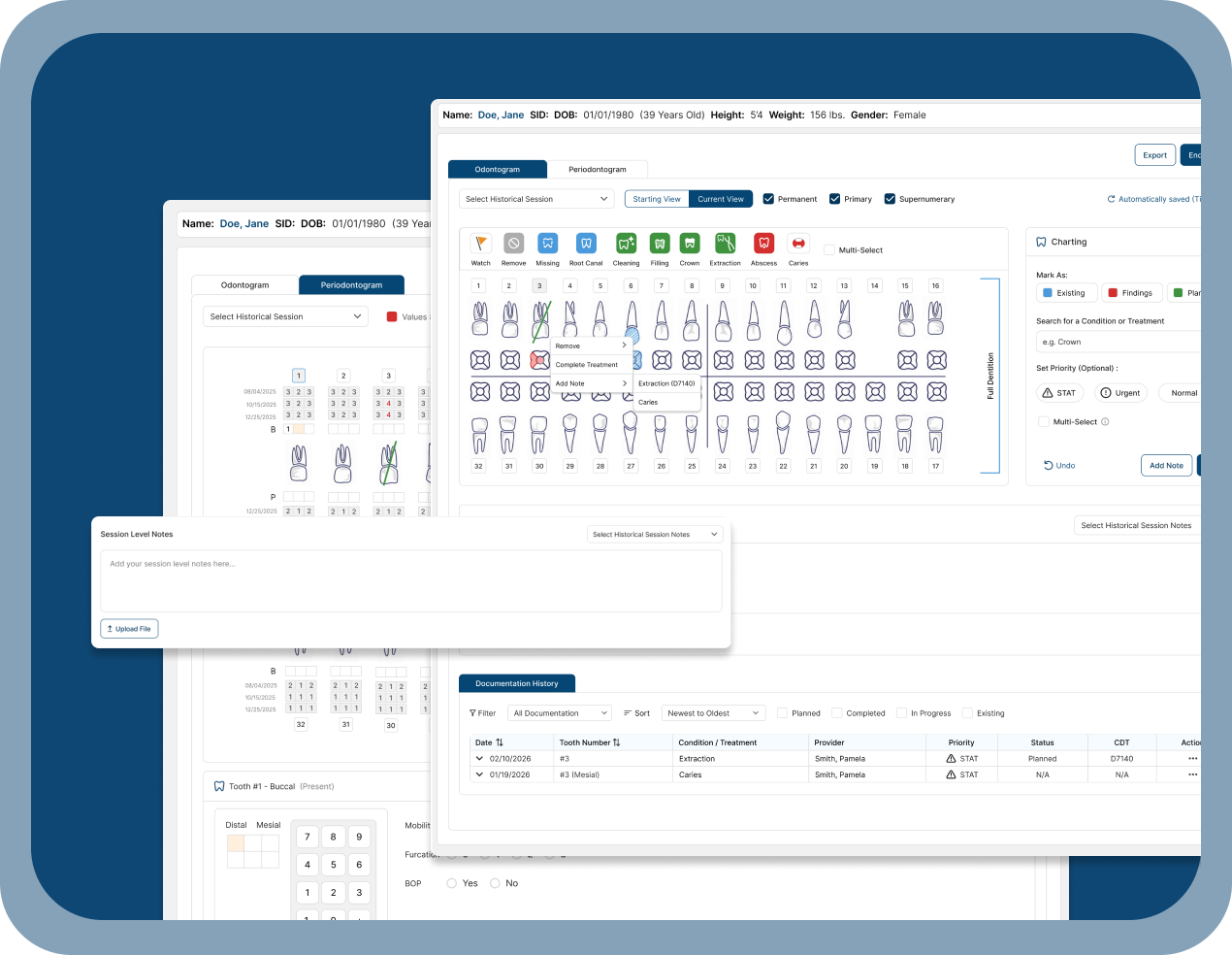Set priority to STAT
This screenshot has height=955, width=1232.
tap(1058, 393)
